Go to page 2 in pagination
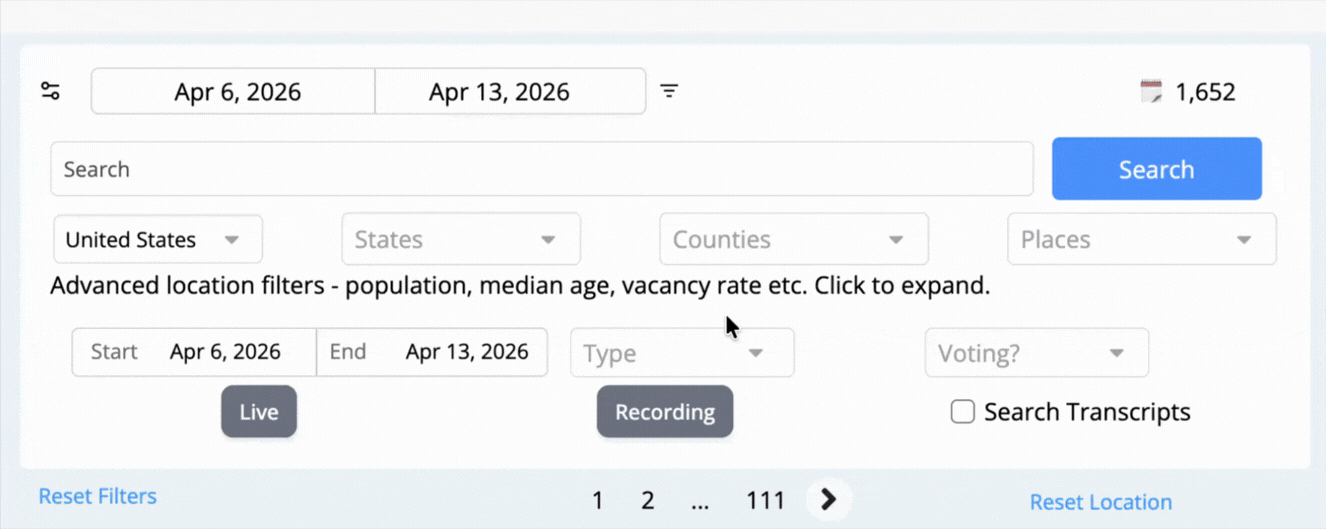This screenshot has width=1326, height=529. pyautogui.click(x=648, y=500)
